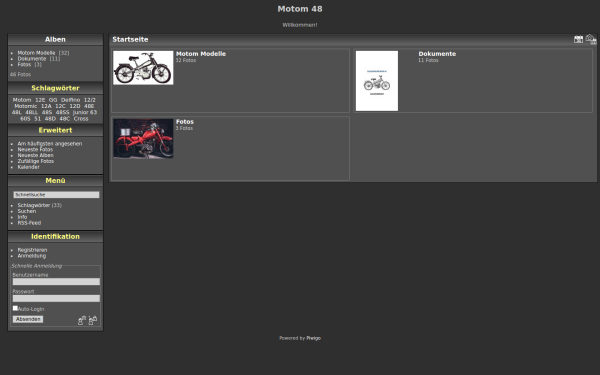Select Fotos [3] in Alben list
Screen dimensions: 600x375
pos(24,64)
